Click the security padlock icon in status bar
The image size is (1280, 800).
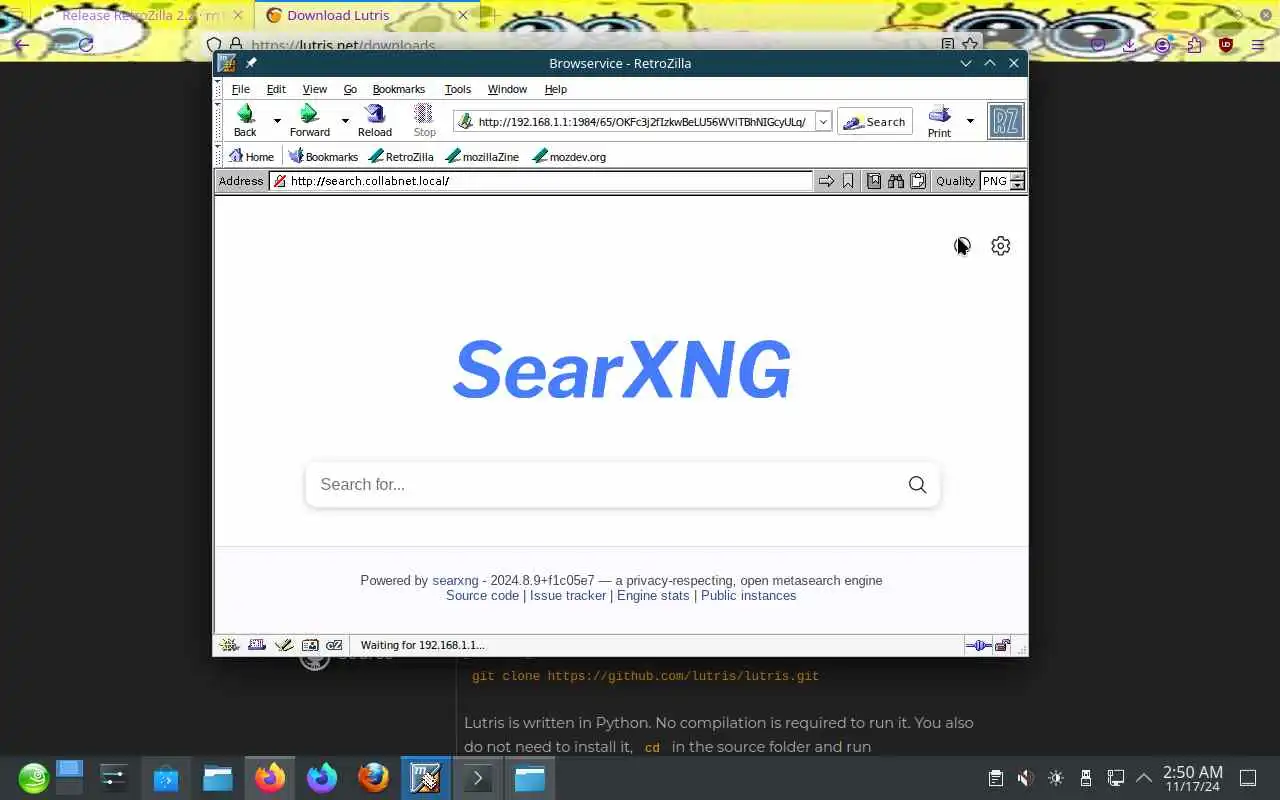[1002, 645]
